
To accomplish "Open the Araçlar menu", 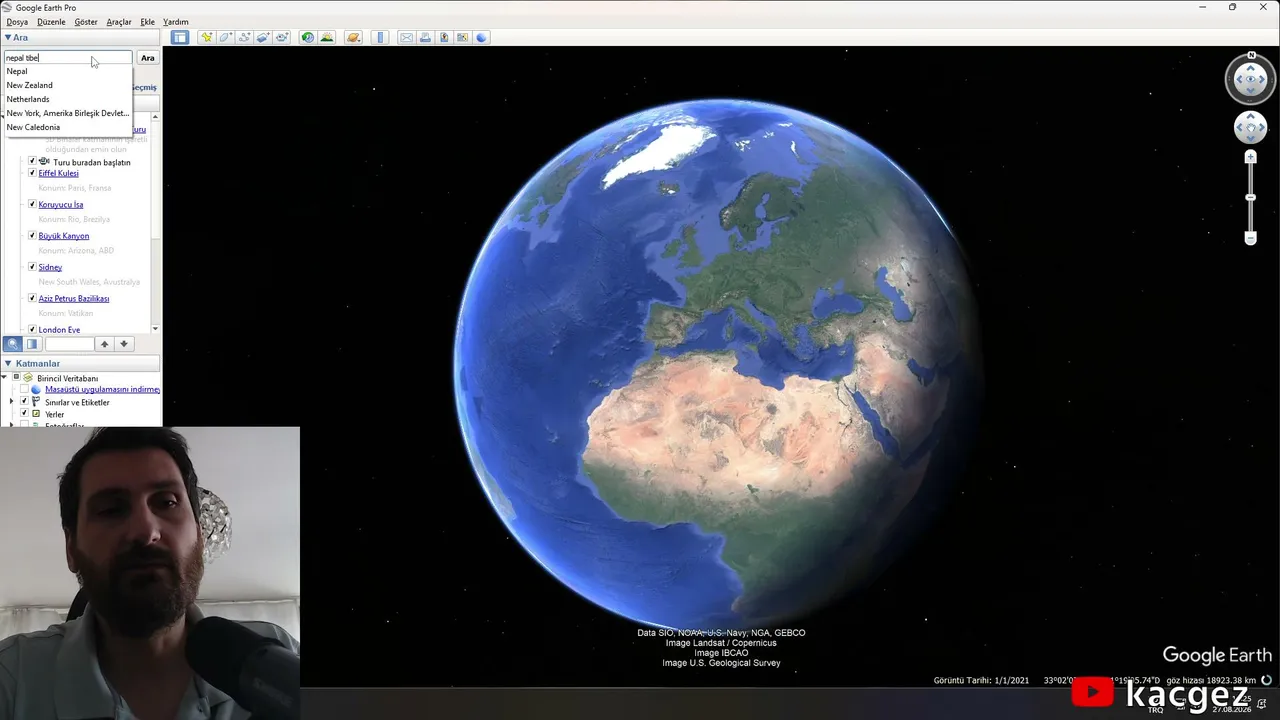I will tap(119, 22).
